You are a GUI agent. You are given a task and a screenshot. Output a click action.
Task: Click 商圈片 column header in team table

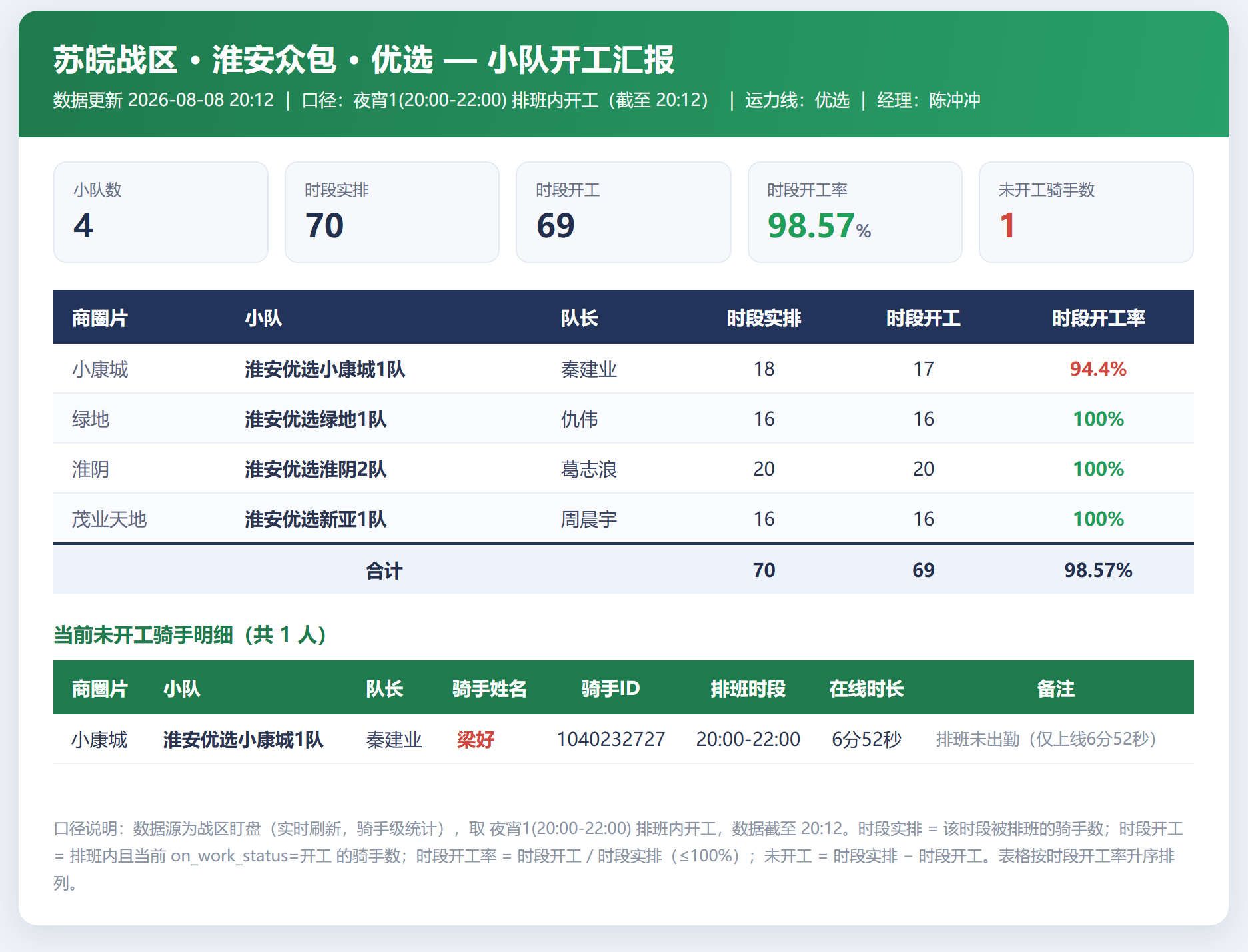pos(99,318)
